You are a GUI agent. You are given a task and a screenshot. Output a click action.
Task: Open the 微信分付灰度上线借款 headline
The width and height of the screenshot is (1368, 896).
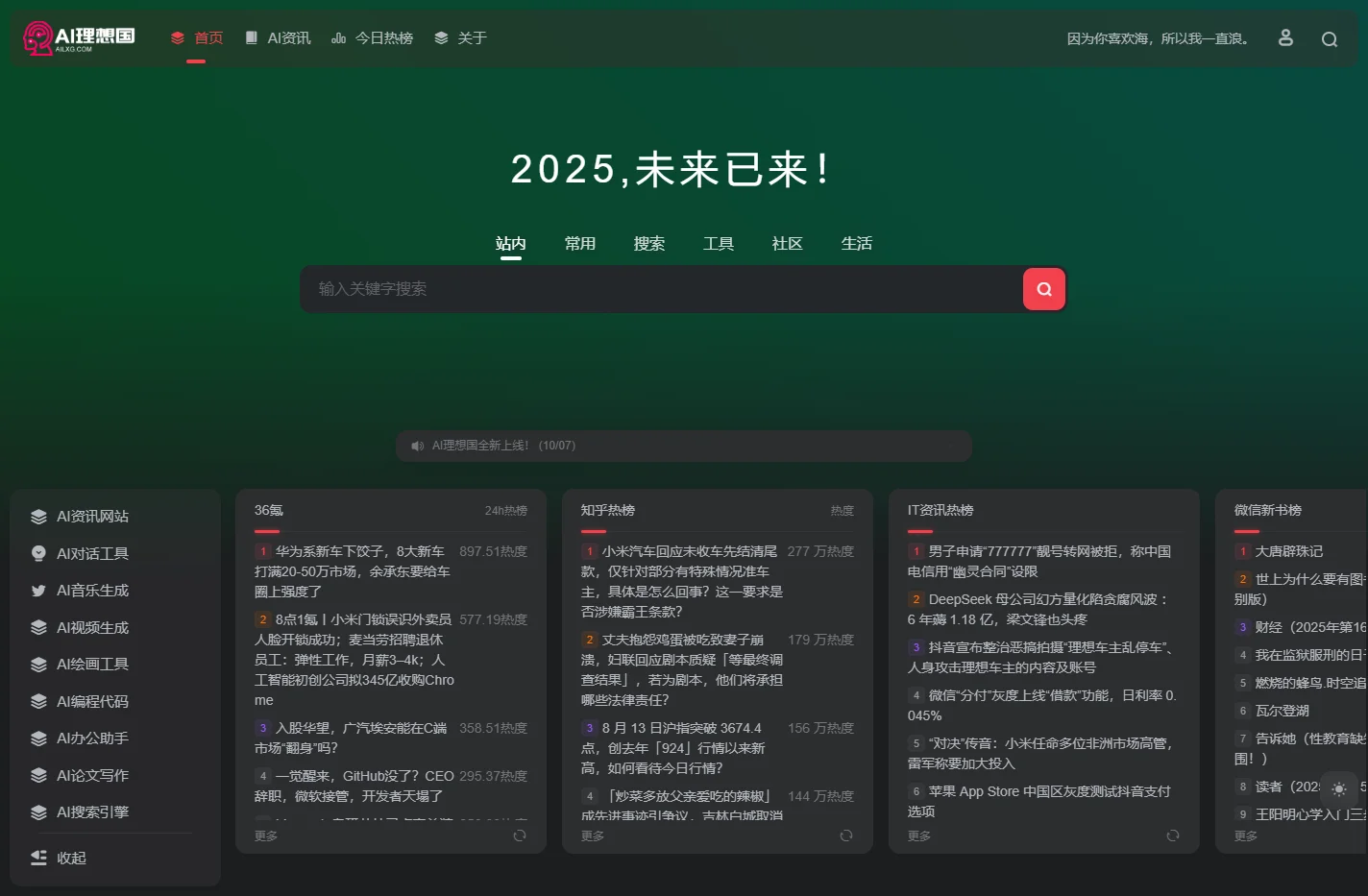pyautogui.click(x=1042, y=705)
